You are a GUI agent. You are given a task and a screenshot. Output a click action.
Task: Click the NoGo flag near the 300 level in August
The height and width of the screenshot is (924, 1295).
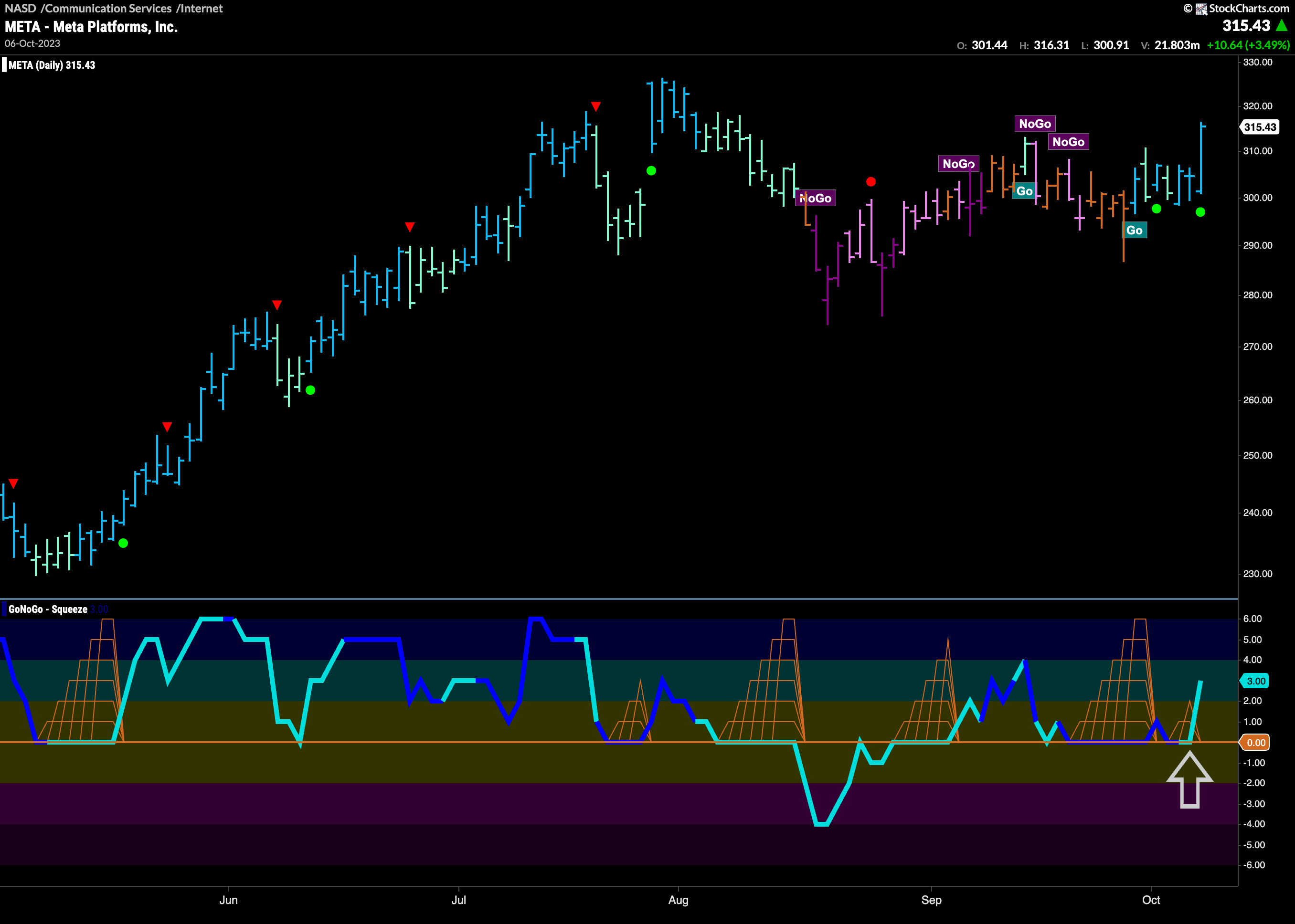(x=816, y=198)
